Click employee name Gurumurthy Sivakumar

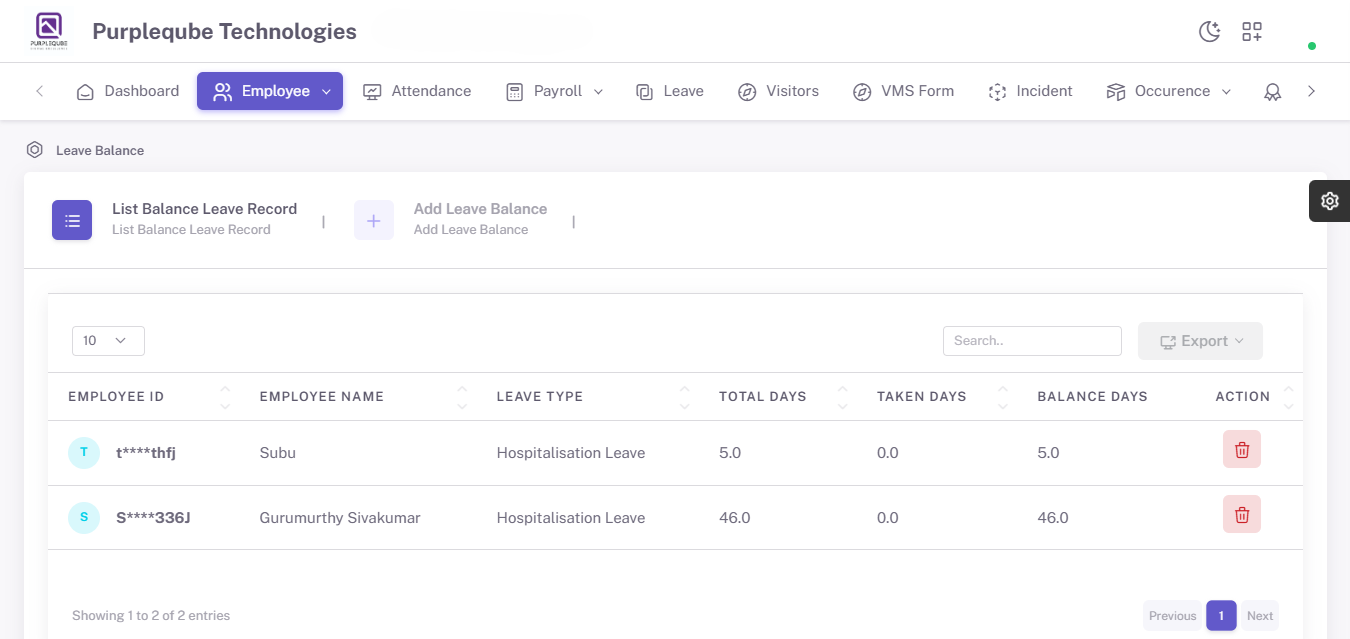click(x=340, y=518)
